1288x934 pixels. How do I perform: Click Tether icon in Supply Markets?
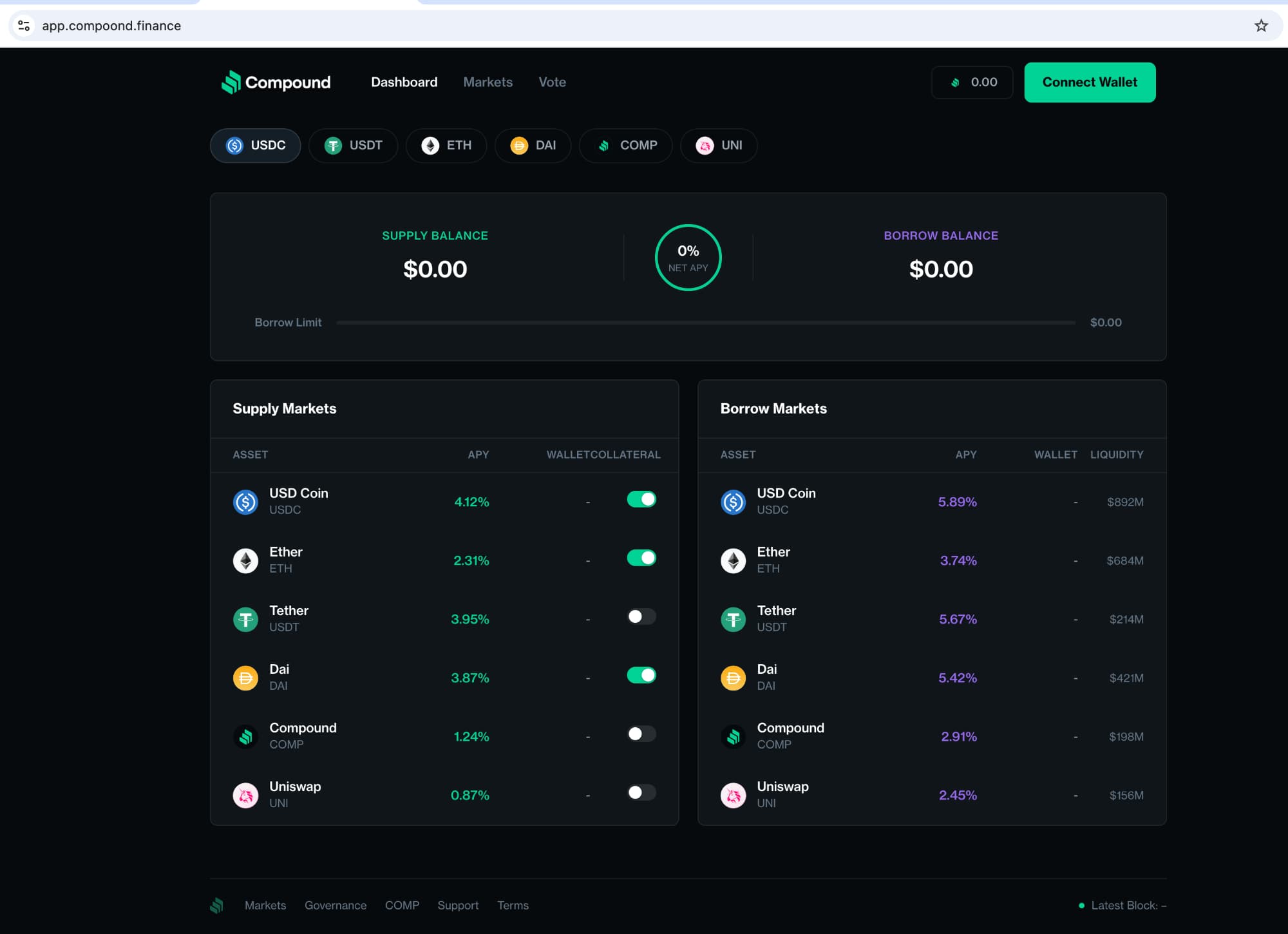click(245, 619)
